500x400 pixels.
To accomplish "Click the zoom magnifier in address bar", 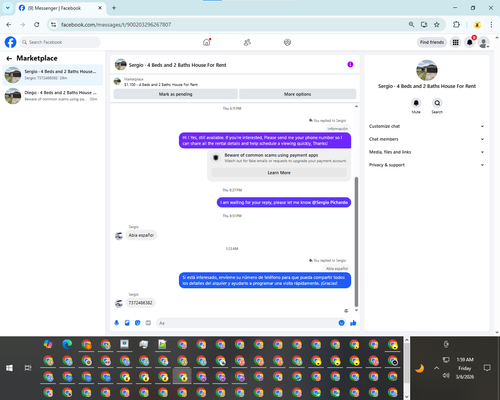I will [411, 25].
